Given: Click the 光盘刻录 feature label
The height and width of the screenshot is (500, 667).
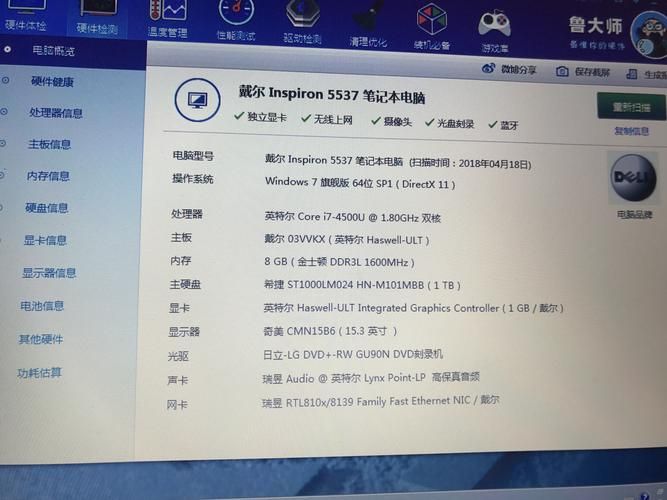Looking at the screenshot, I should [x=456, y=123].
